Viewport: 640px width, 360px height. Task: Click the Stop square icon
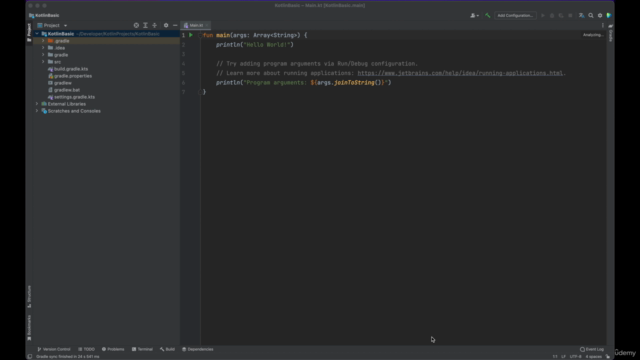[570, 16]
